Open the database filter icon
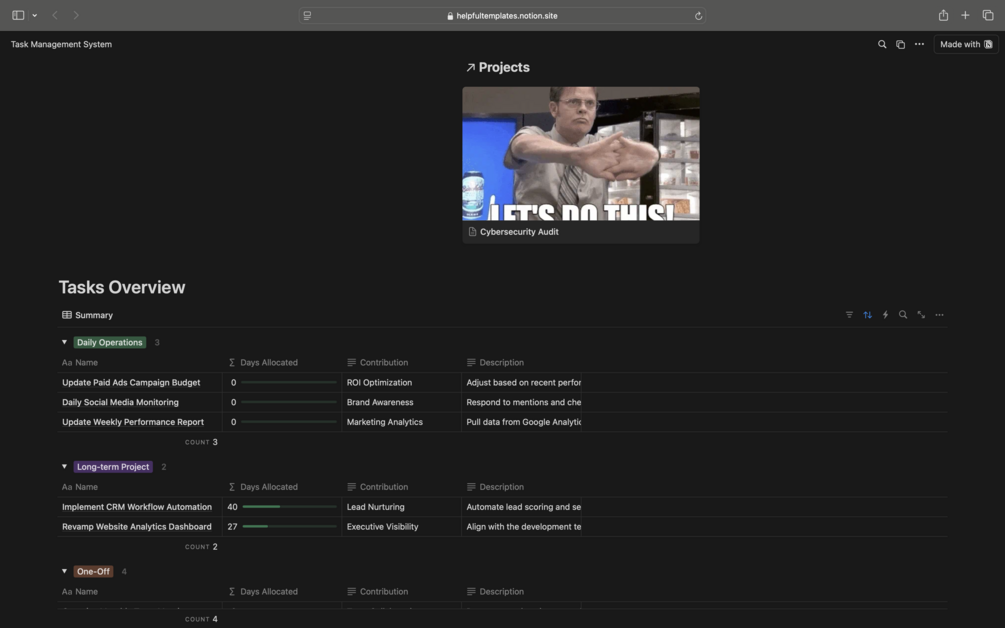 pyautogui.click(x=849, y=315)
